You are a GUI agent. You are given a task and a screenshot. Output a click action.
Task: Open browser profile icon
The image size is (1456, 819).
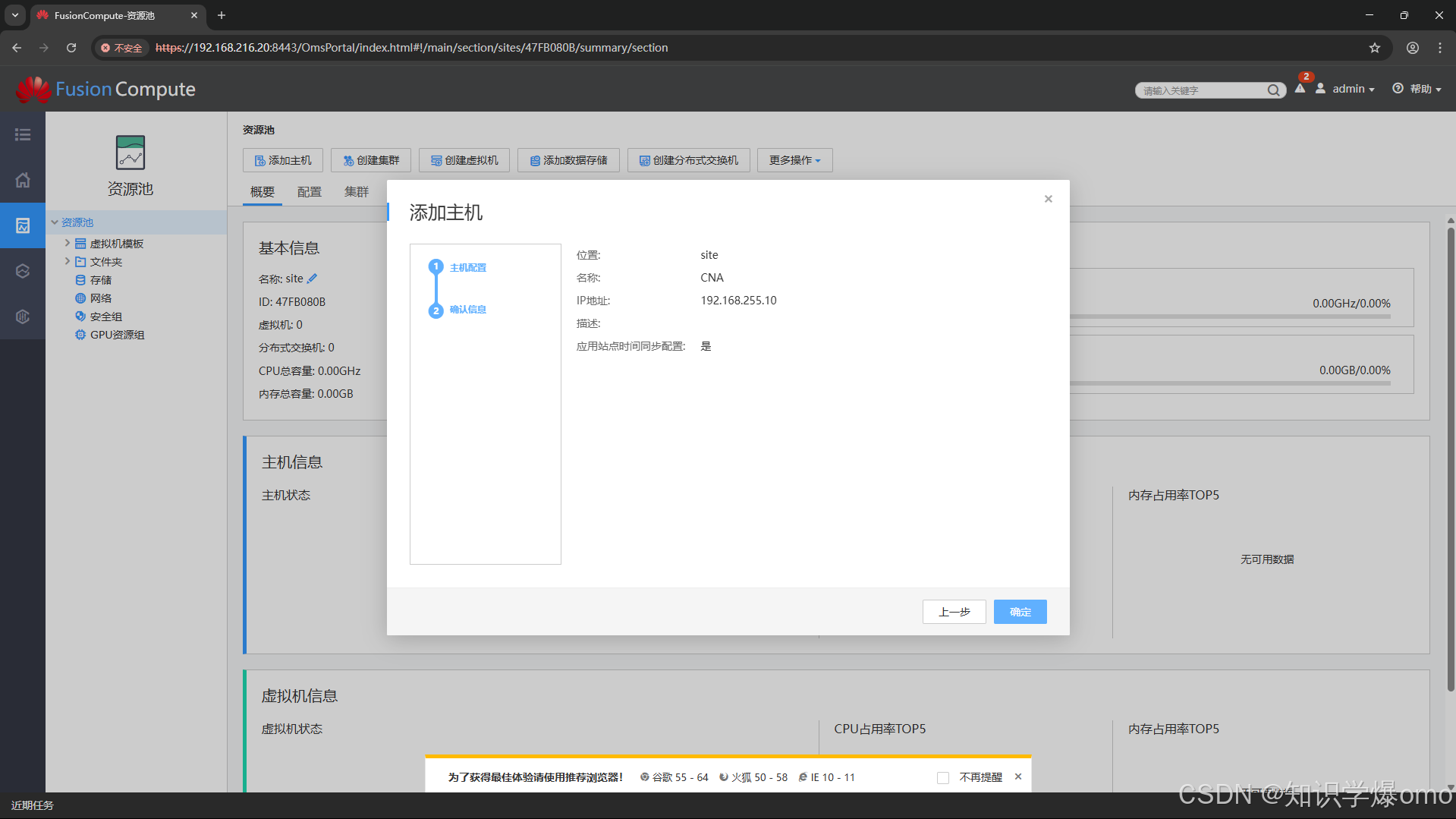tap(1412, 48)
